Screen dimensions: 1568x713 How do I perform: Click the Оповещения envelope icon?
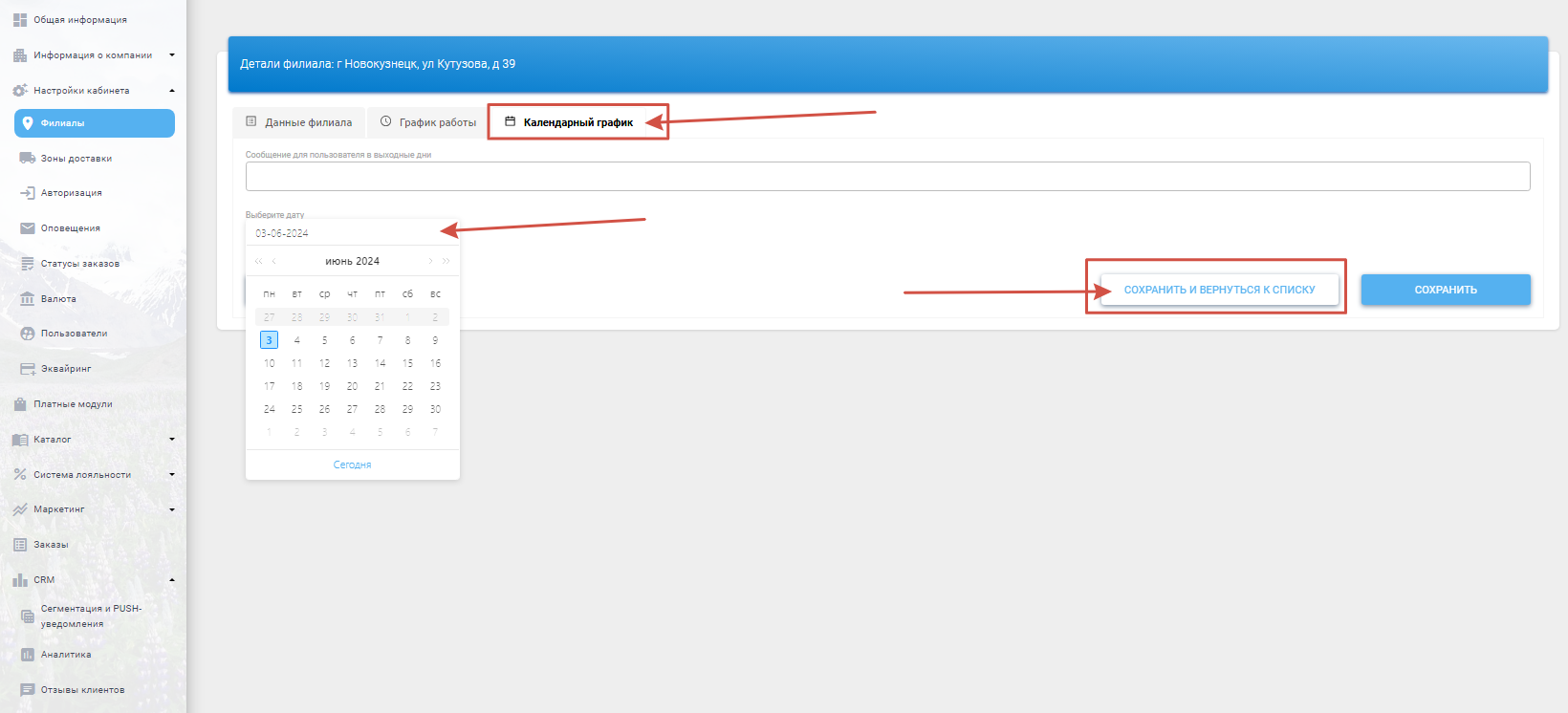[27, 228]
